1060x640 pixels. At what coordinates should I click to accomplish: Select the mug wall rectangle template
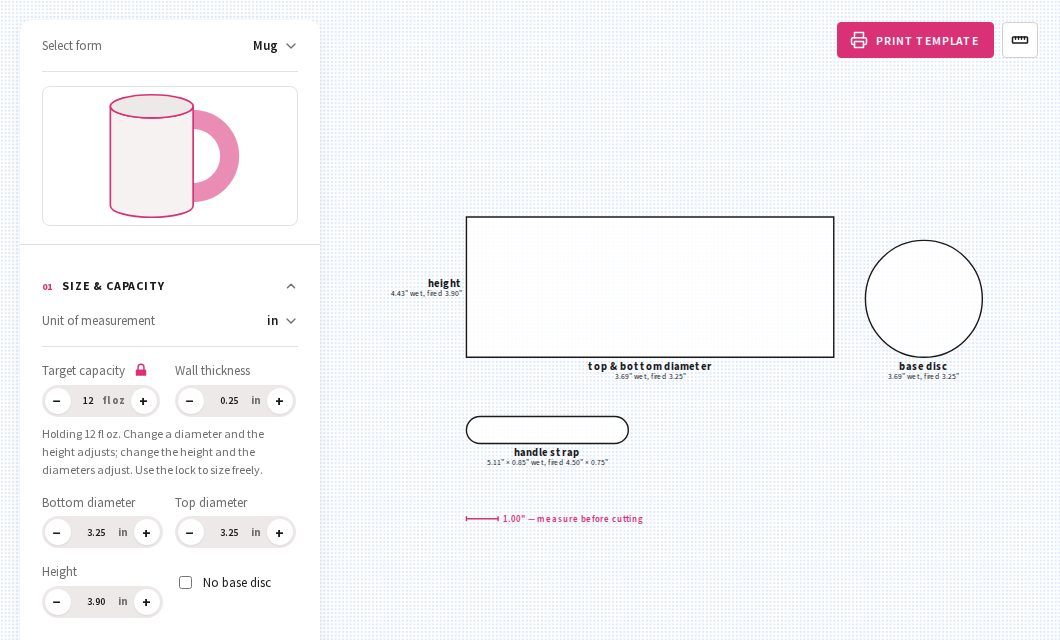point(650,287)
